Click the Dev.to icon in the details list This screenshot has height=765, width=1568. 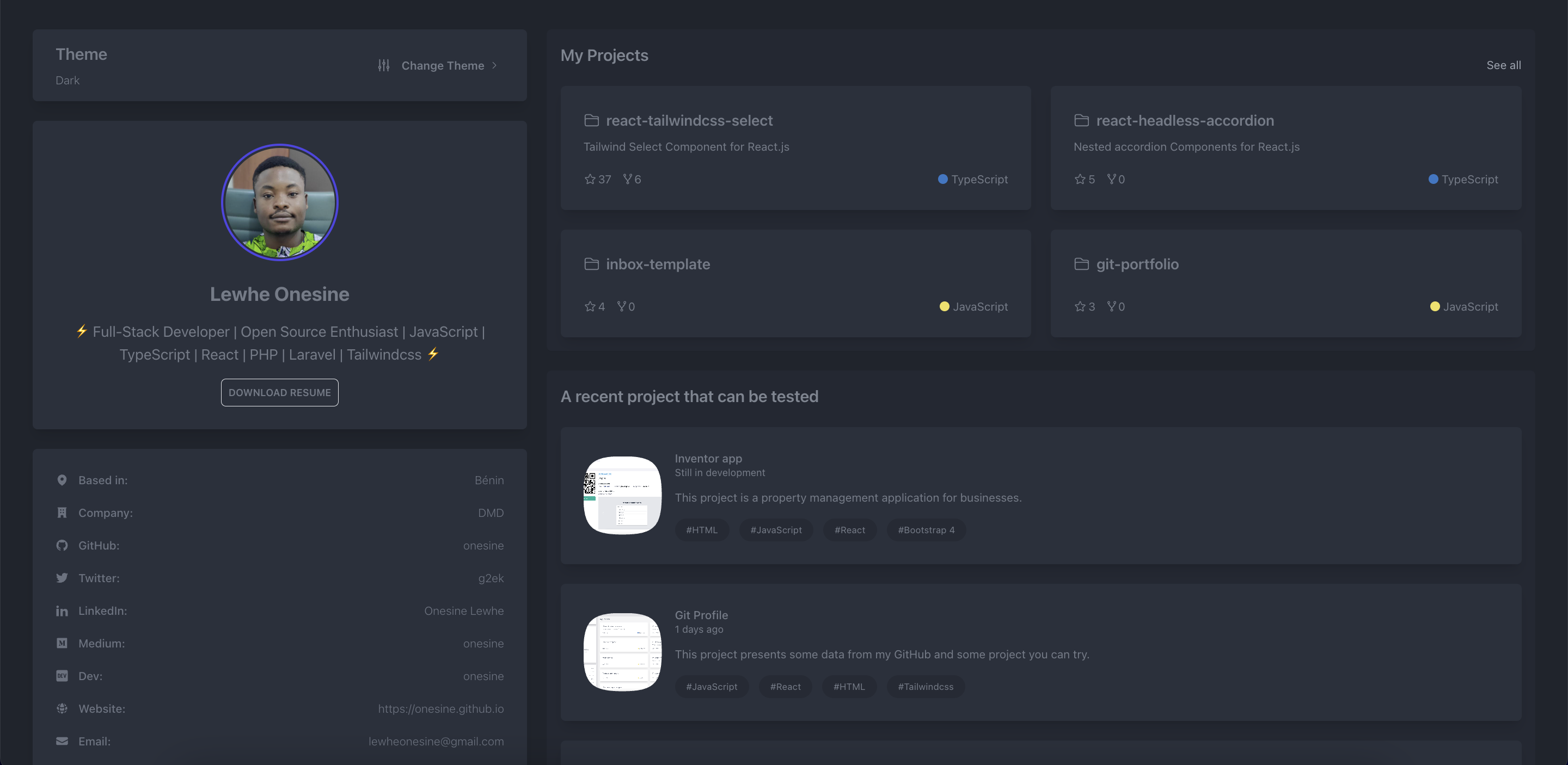click(x=62, y=676)
